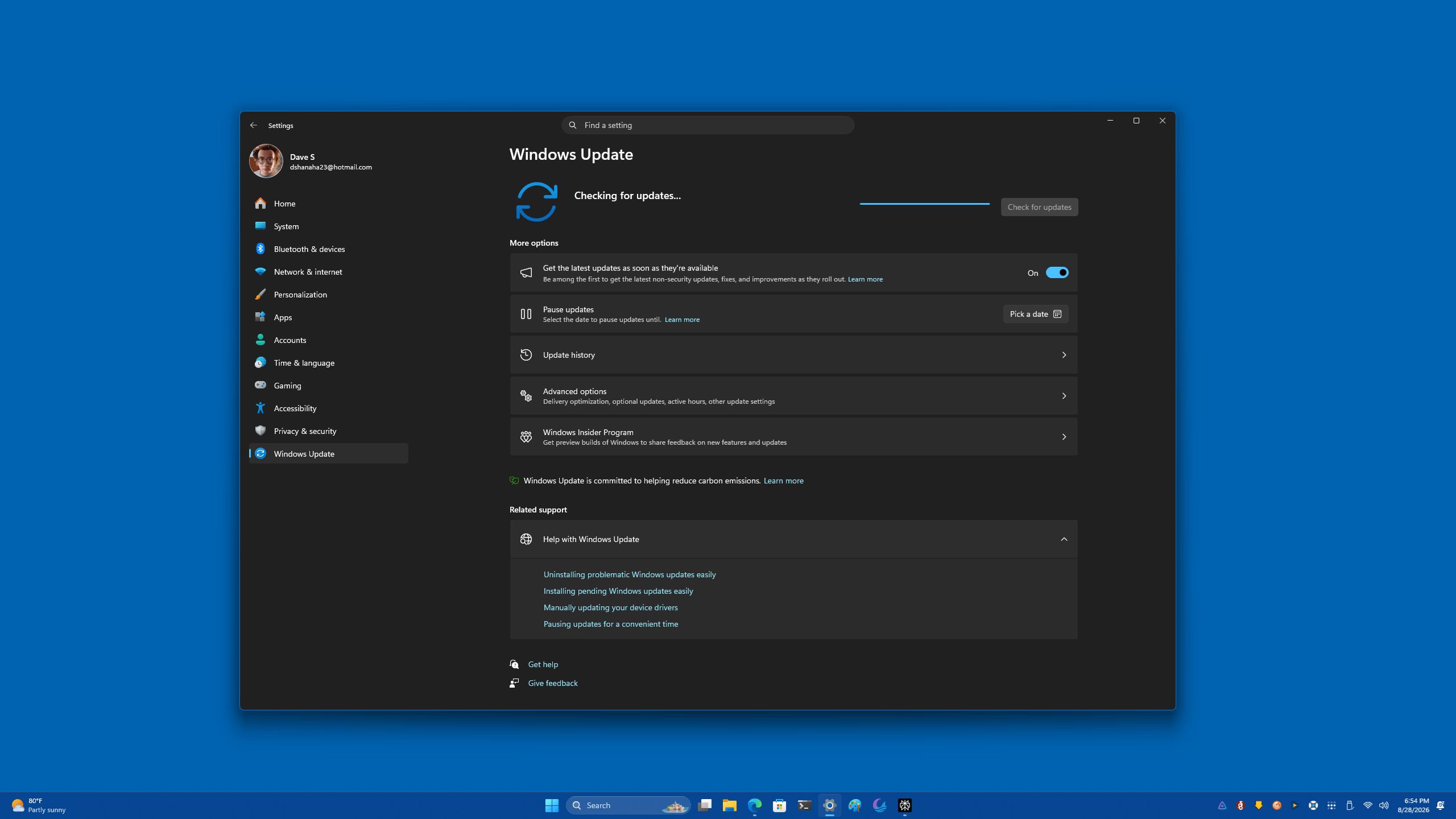Click the Get help chat icon
Screen dimensions: 1456x819
514,664
